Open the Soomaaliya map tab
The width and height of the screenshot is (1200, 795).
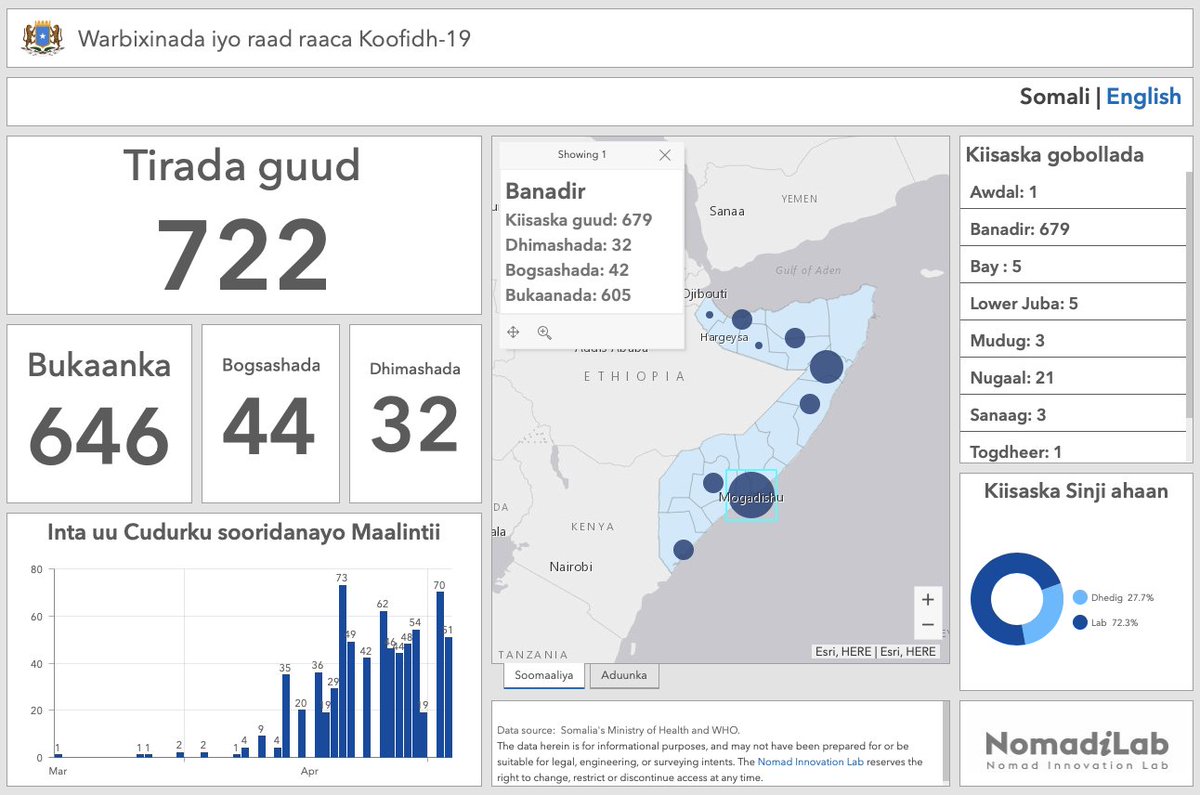(543, 675)
